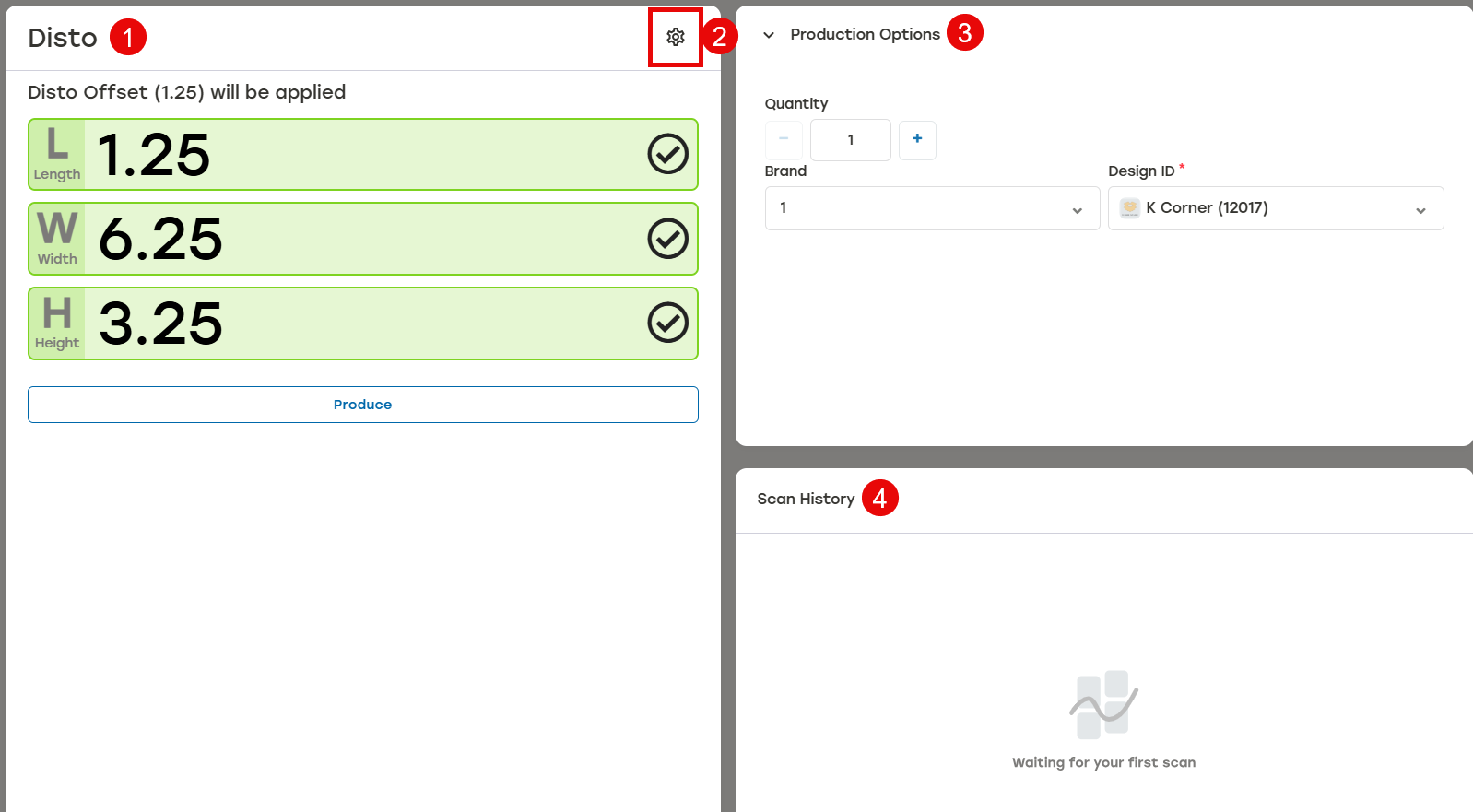Expand the Design ID dropdown arrow
This screenshot has height=812, width=1473.
(x=1420, y=210)
